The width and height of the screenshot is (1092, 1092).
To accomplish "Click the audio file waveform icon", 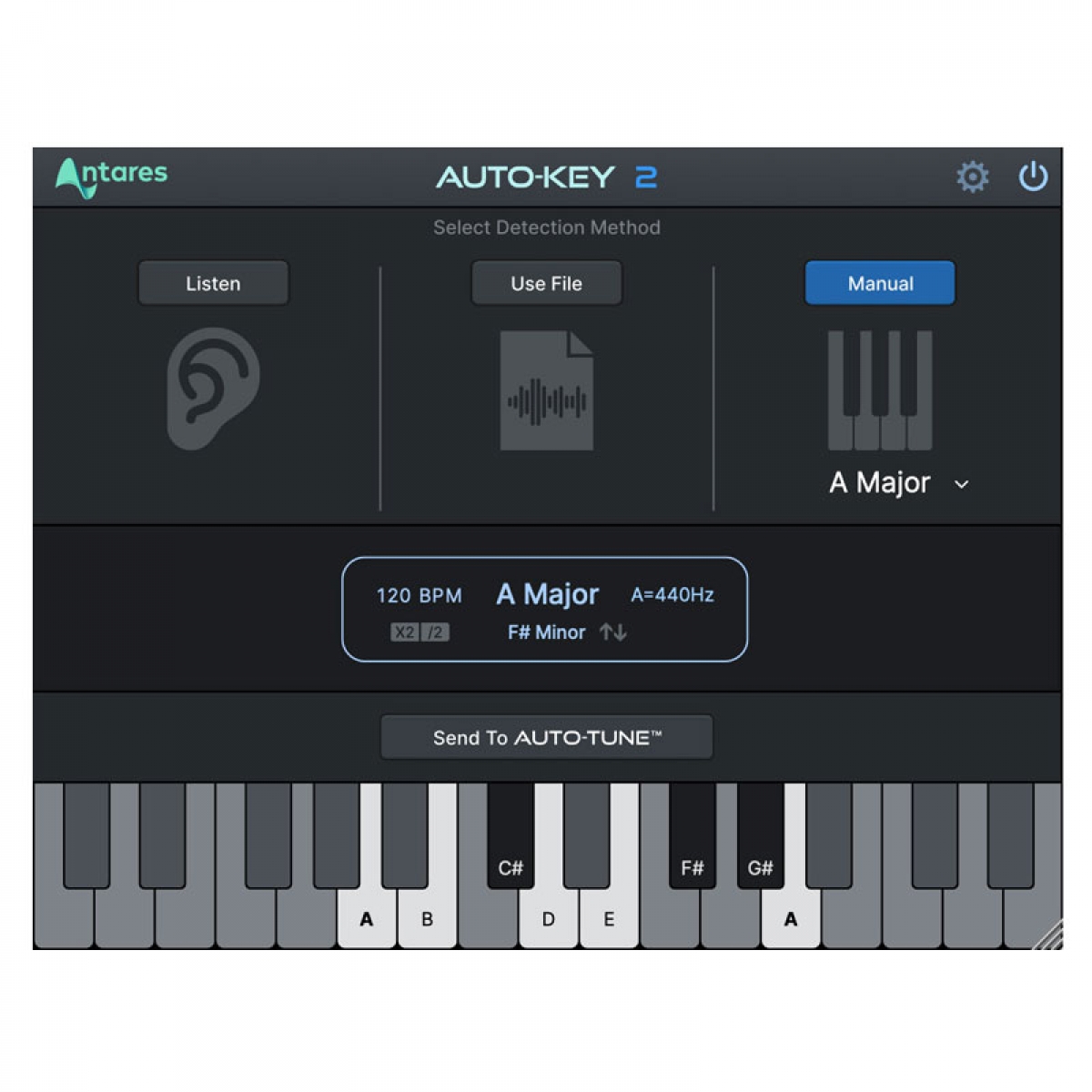I will click(x=546, y=390).
